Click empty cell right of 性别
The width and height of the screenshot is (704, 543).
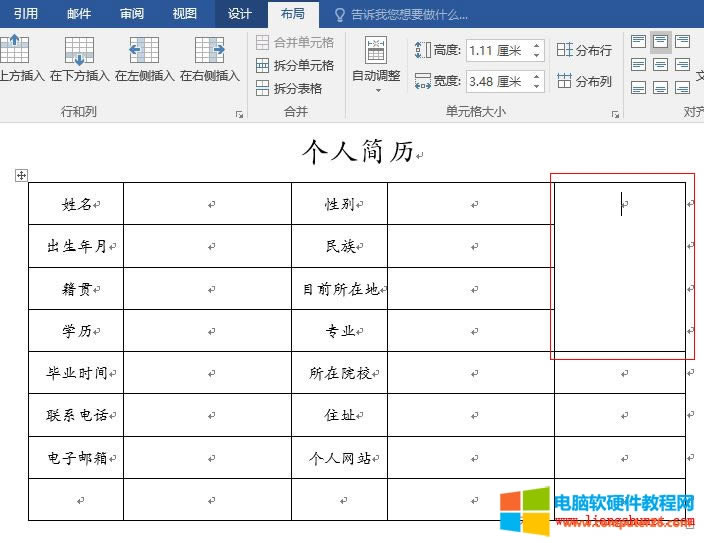click(471, 203)
